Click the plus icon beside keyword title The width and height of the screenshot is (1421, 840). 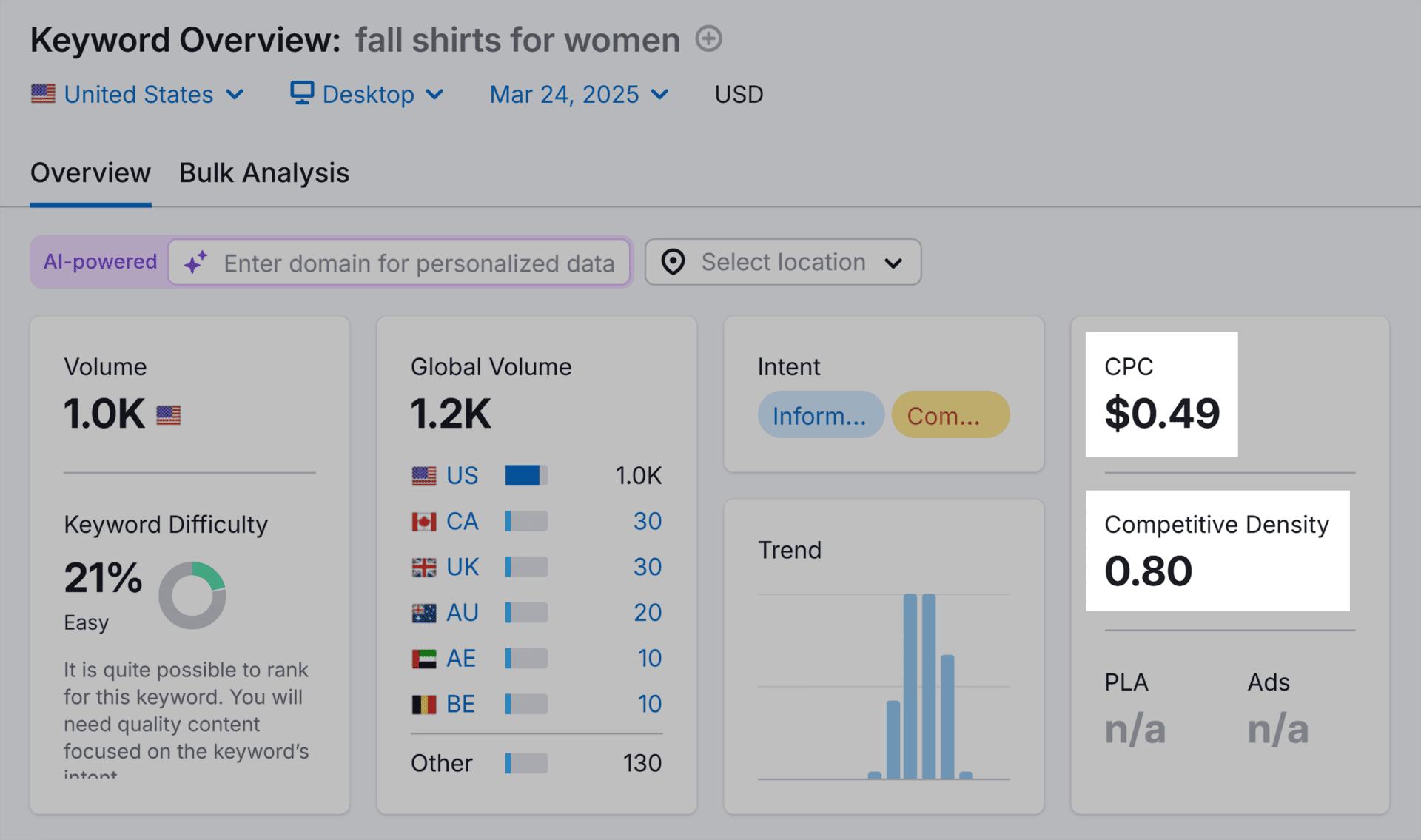[708, 38]
